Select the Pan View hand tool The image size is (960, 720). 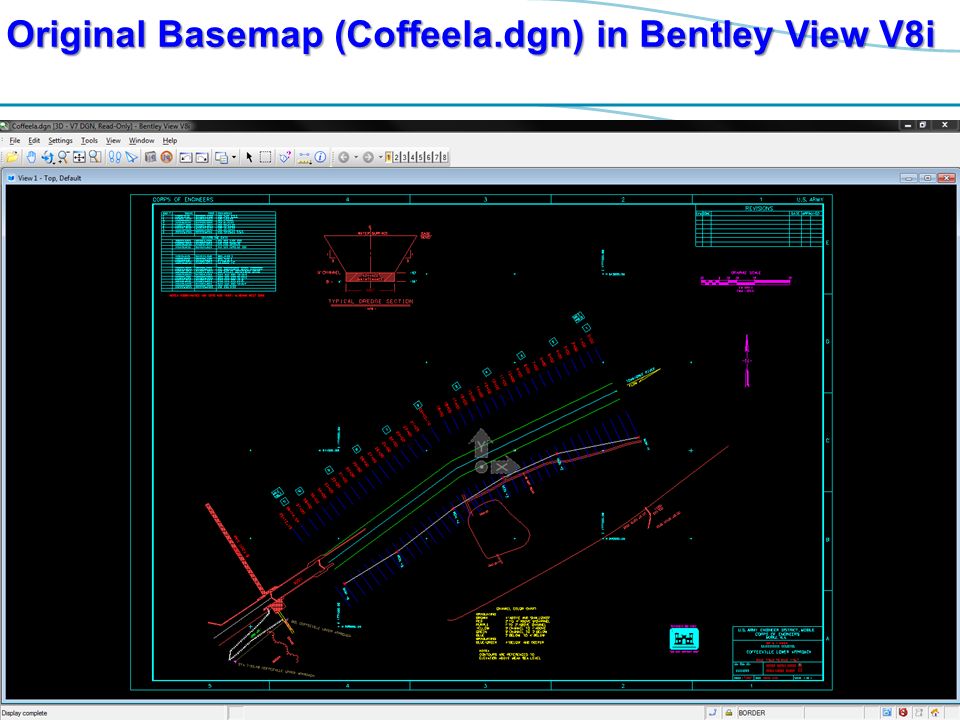[x=31, y=157]
